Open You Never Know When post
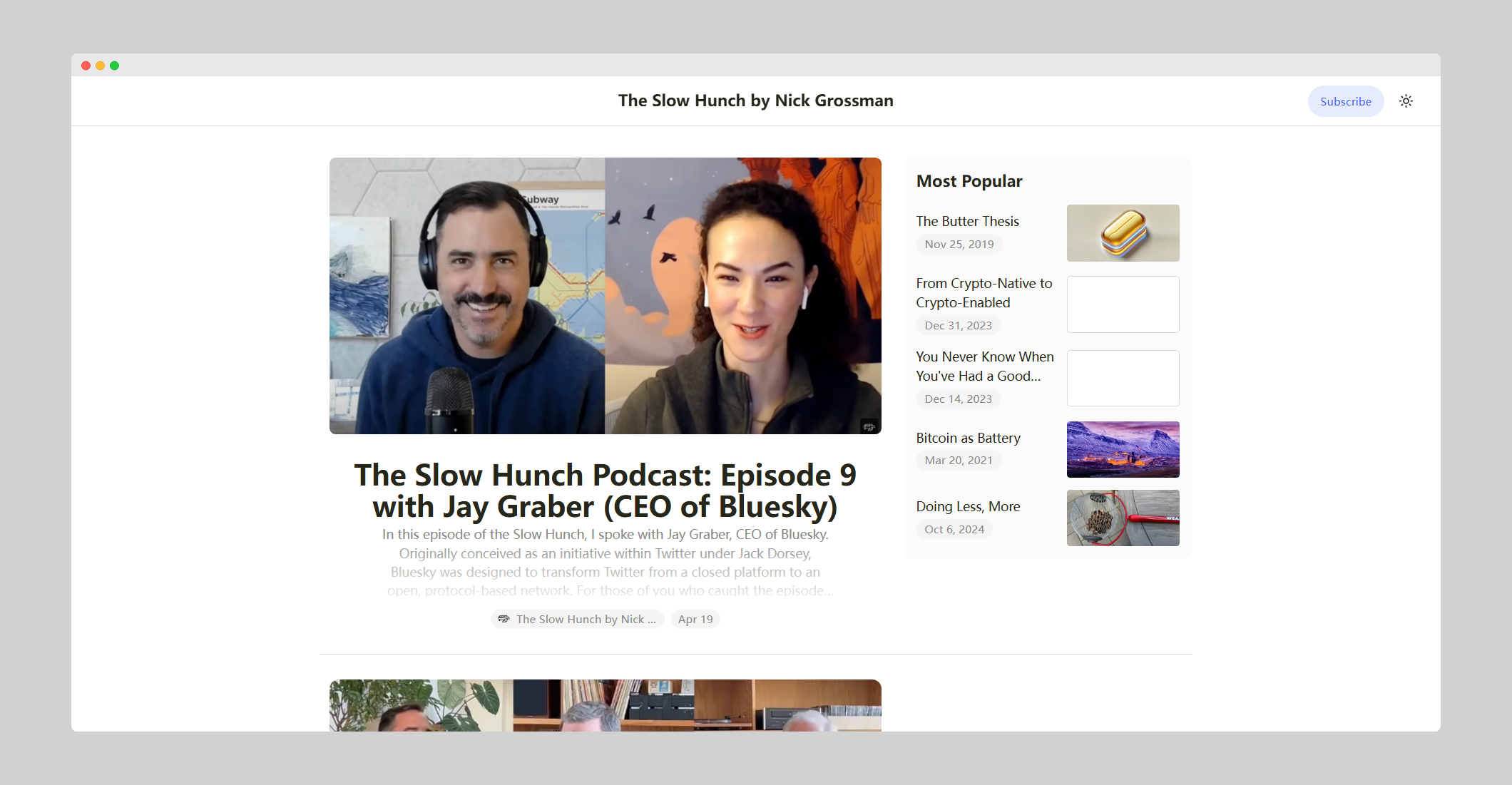The width and height of the screenshot is (1512, 785). [984, 366]
